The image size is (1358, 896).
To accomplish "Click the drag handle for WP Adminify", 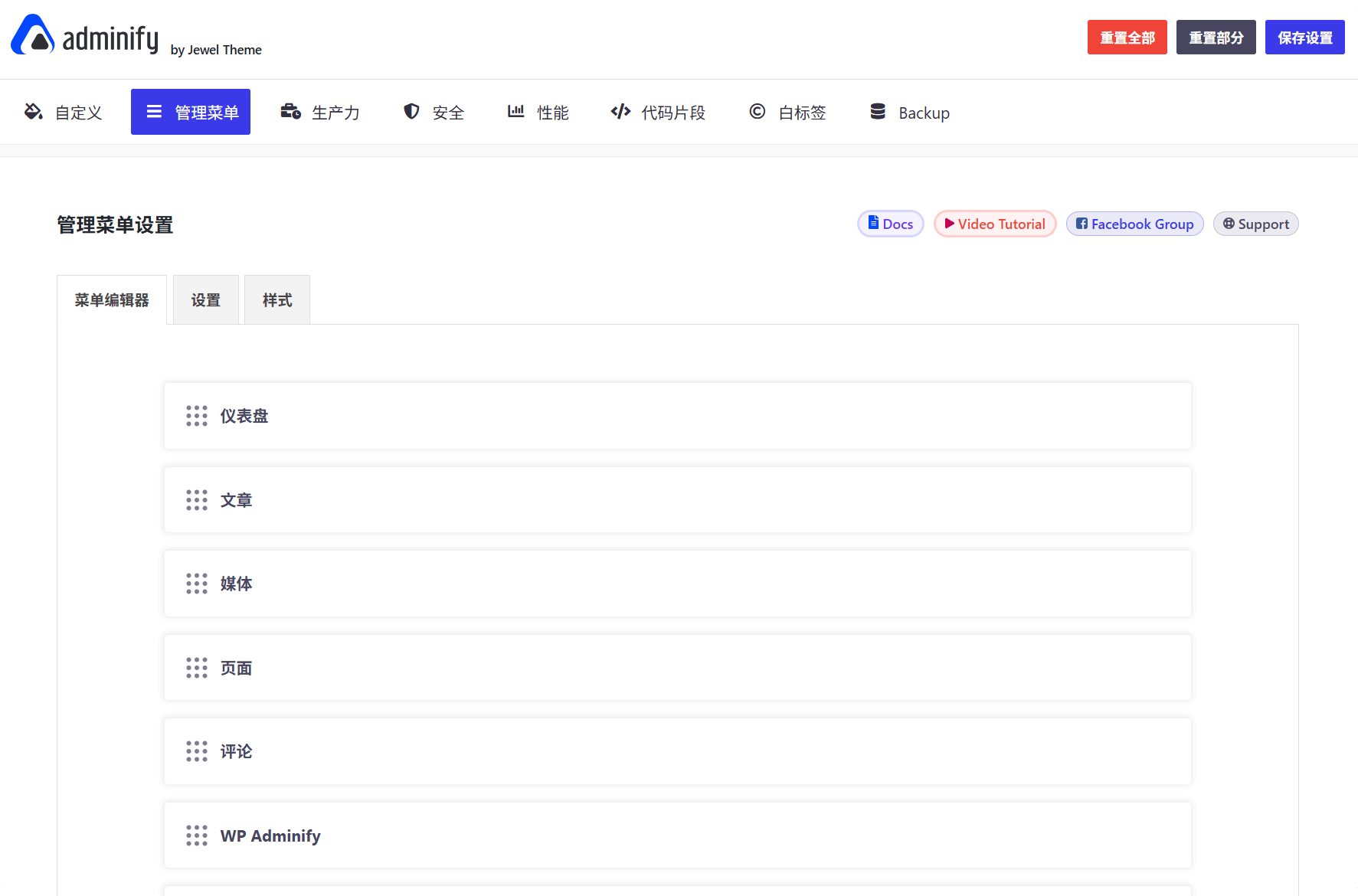I will pos(197,836).
